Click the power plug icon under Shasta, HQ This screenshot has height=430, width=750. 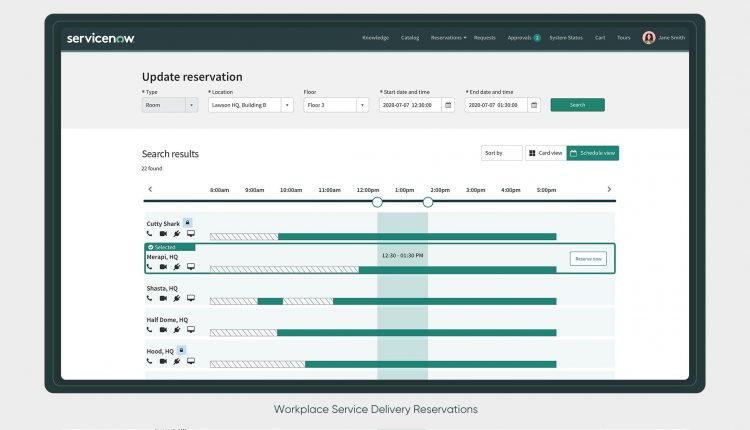click(x=176, y=298)
